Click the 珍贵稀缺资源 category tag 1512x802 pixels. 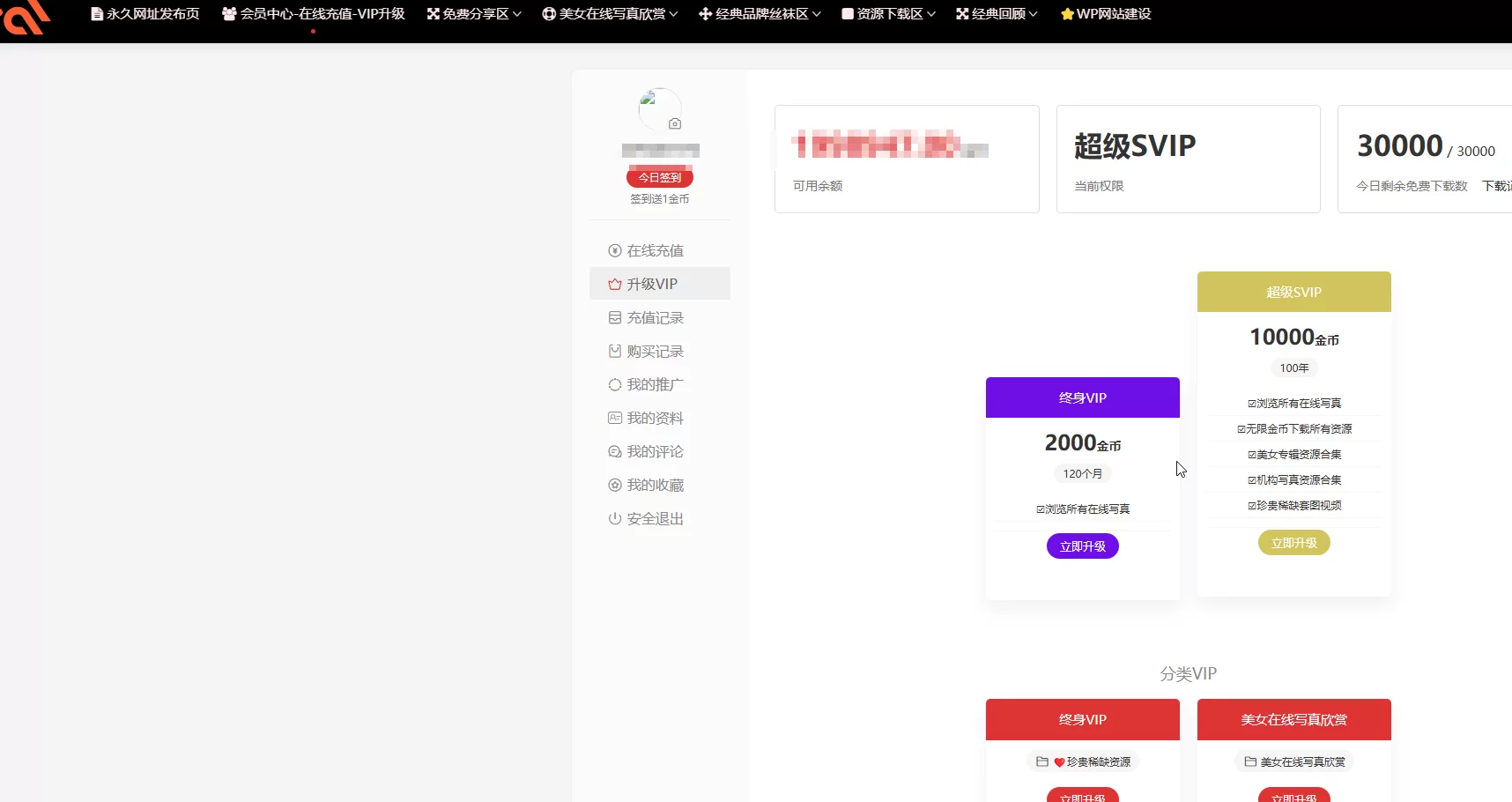click(x=1083, y=762)
